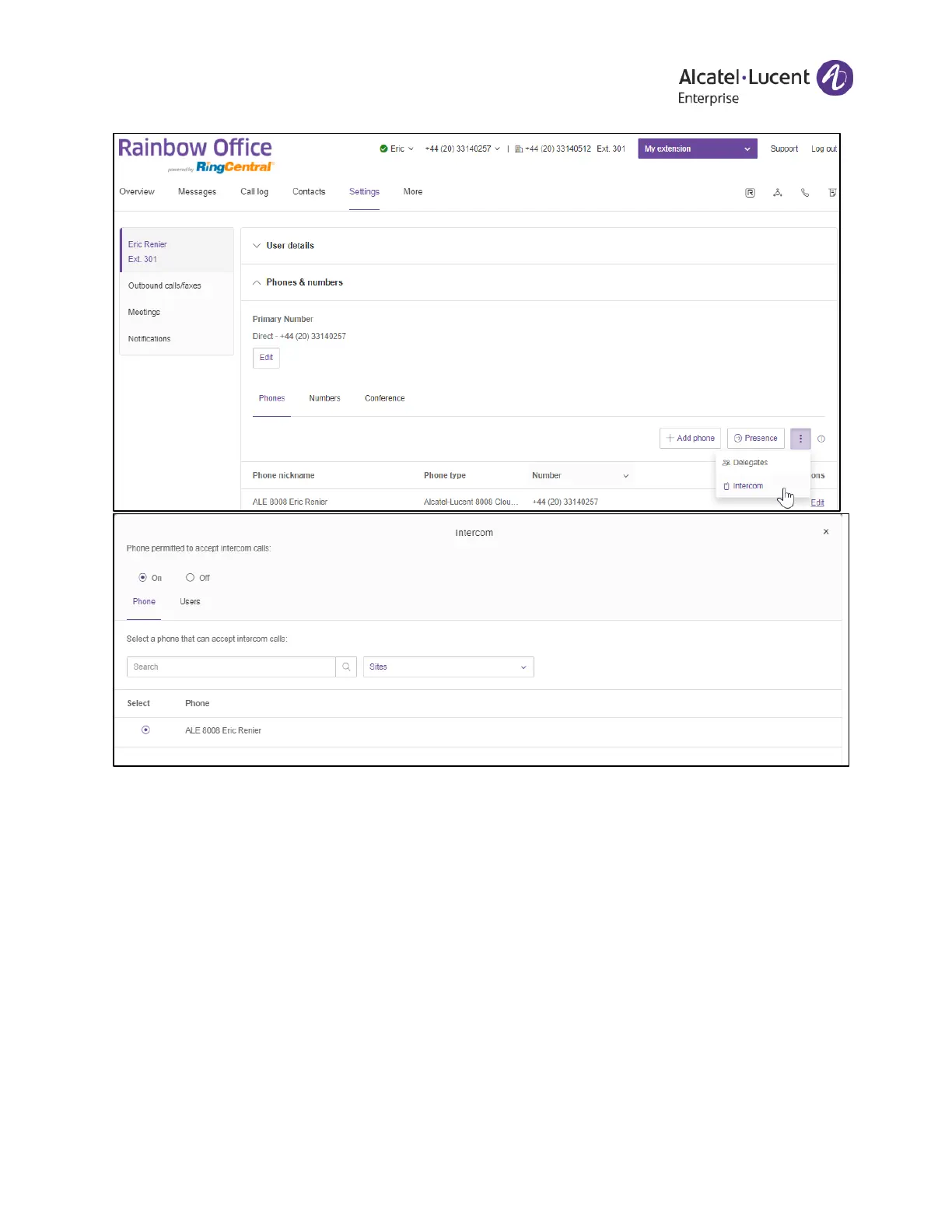This screenshot has width=952, height=1232.
Task: Switch to the Users tab in Intercom
Action: (190, 602)
